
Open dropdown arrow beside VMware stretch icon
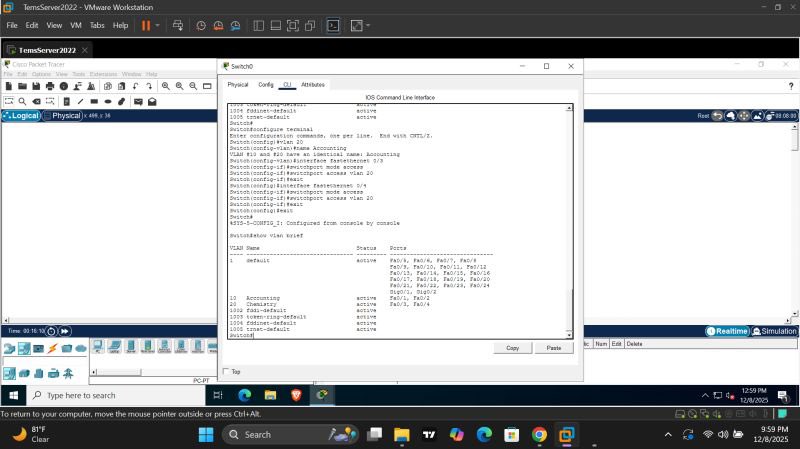pos(368,26)
